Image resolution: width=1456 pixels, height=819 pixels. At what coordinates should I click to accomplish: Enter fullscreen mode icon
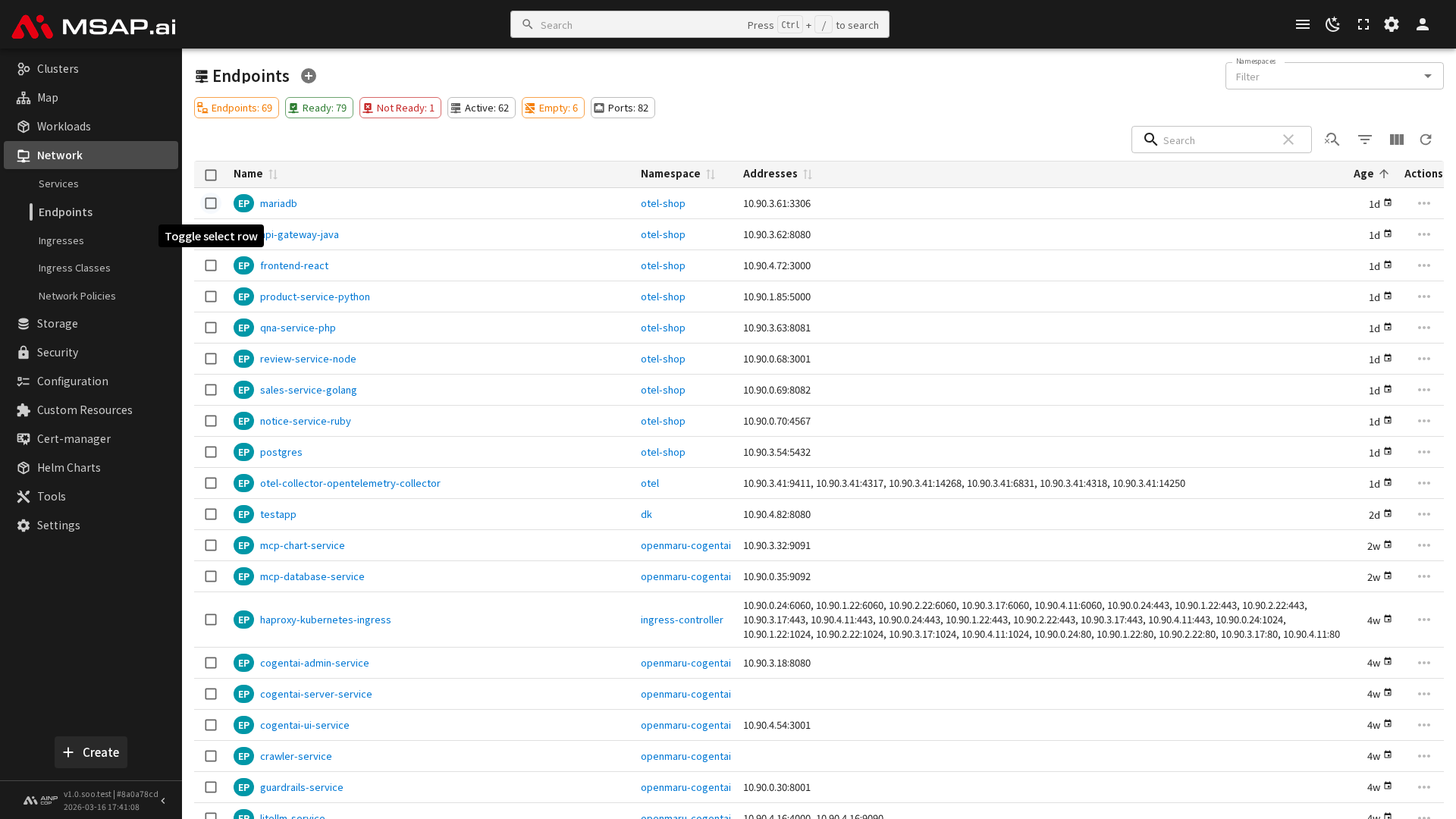pyautogui.click(x=1363, y=24)
